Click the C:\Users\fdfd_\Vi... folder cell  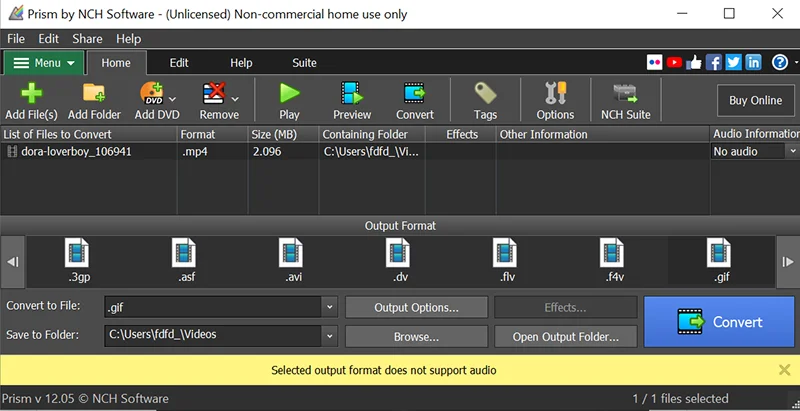[x=371, y=151]
